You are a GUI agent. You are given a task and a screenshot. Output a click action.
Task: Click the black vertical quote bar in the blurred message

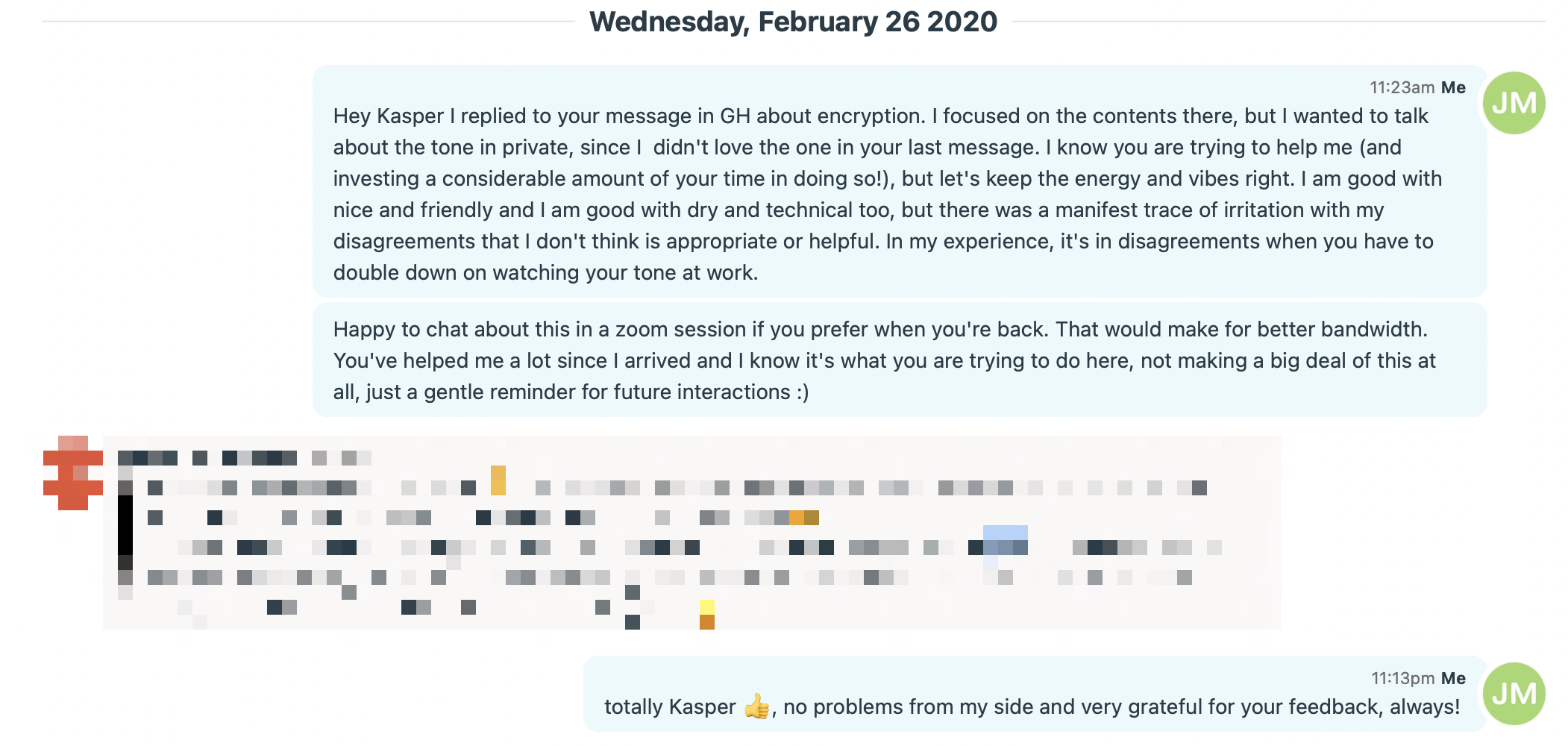point(125,524)
